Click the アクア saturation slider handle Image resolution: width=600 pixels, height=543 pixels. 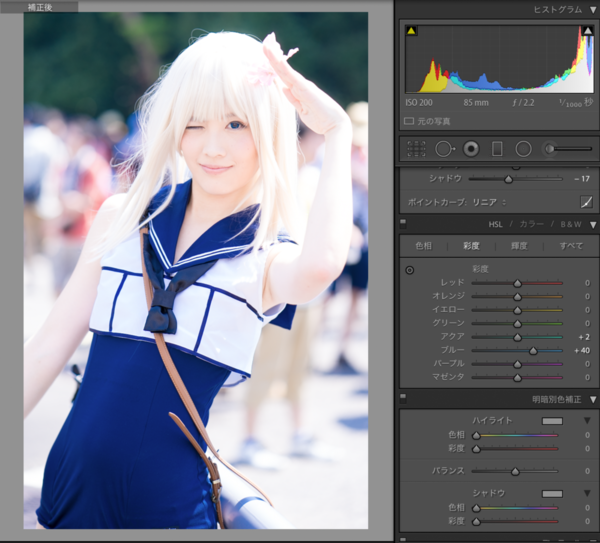517,338
